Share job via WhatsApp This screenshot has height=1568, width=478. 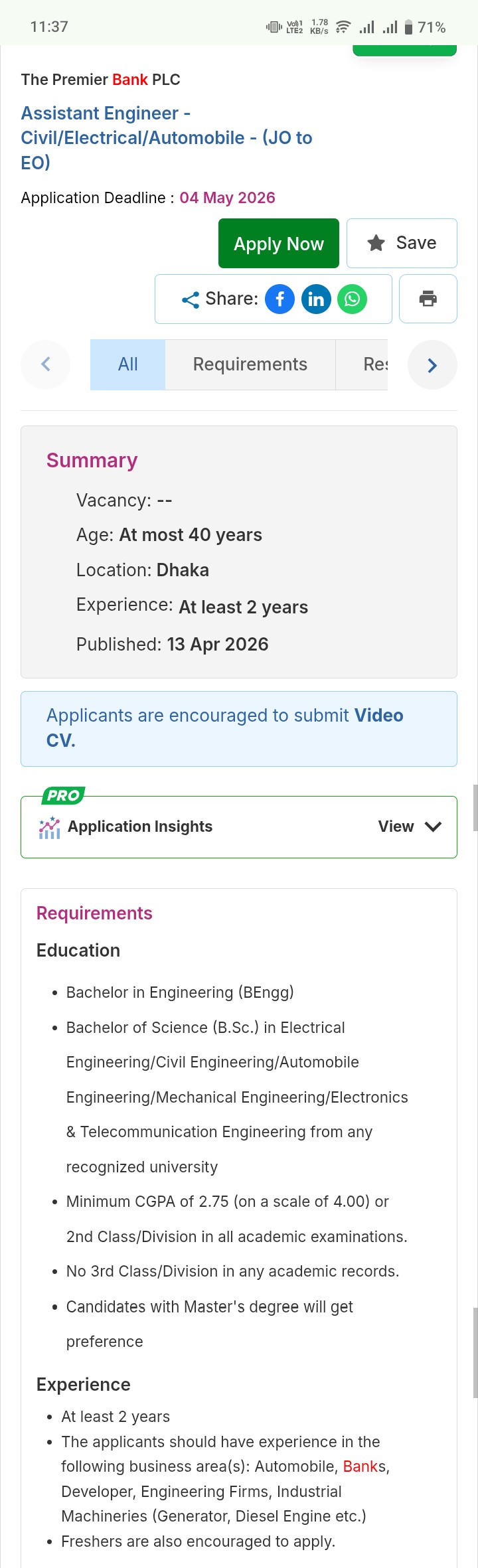coord(352,299)
